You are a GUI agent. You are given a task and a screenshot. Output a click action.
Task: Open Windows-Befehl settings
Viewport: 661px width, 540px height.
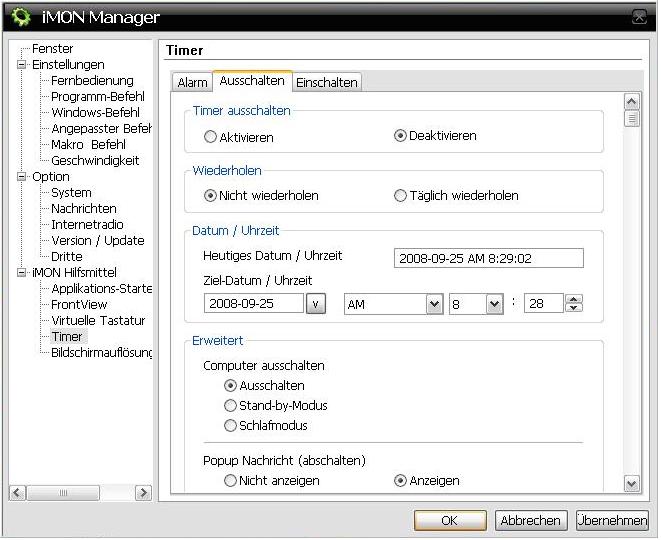96,113
